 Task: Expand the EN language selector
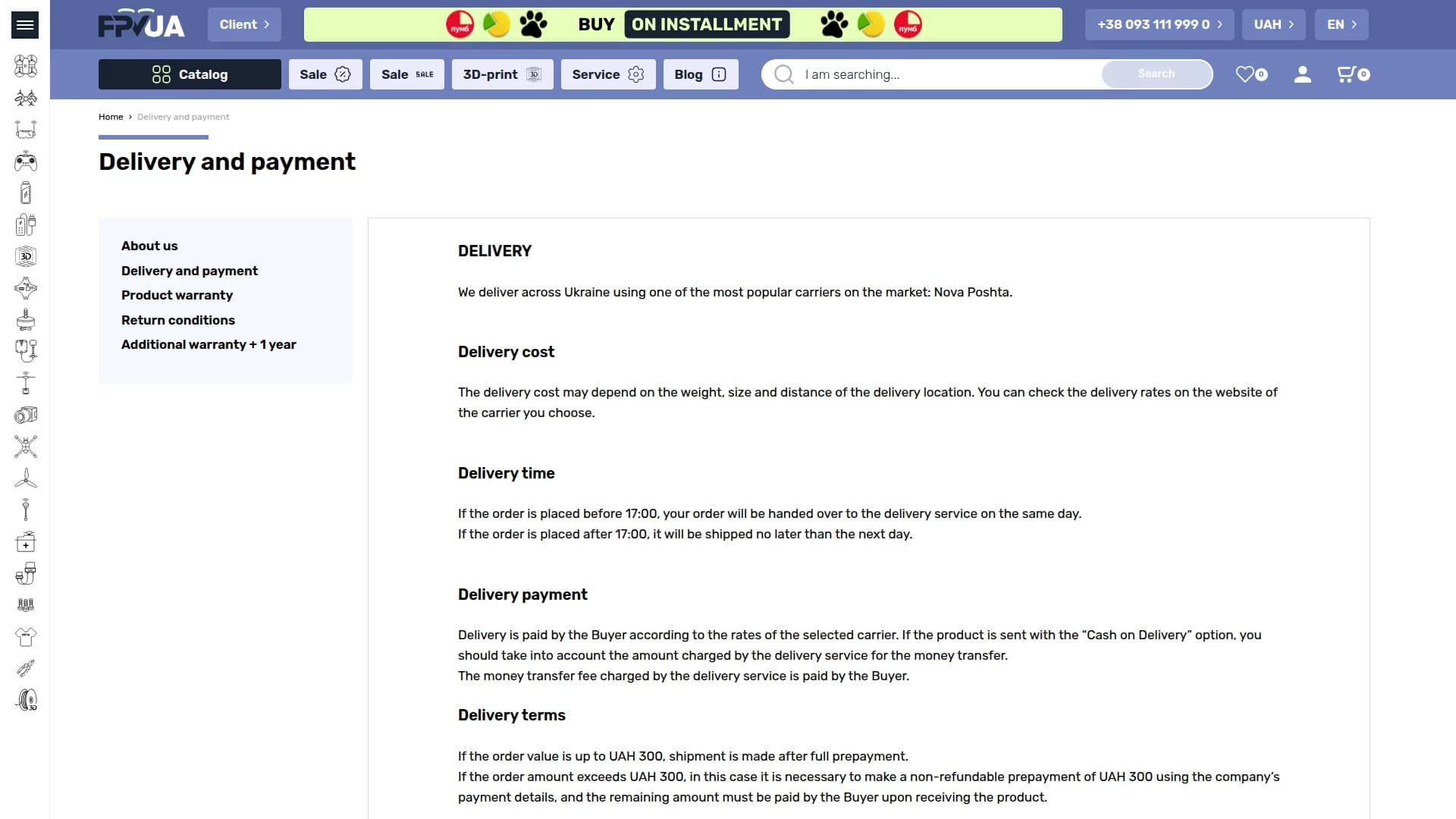point(1341,24)
